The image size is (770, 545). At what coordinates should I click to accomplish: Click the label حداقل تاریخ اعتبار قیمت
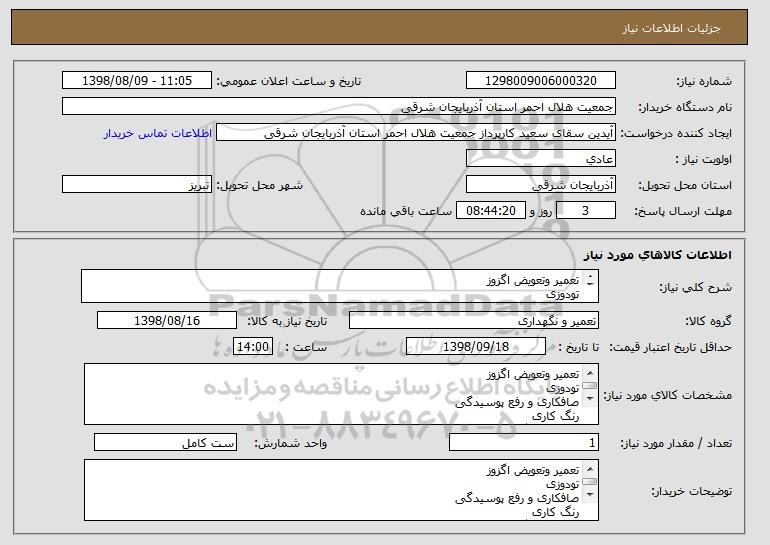(x=671, y=348)
